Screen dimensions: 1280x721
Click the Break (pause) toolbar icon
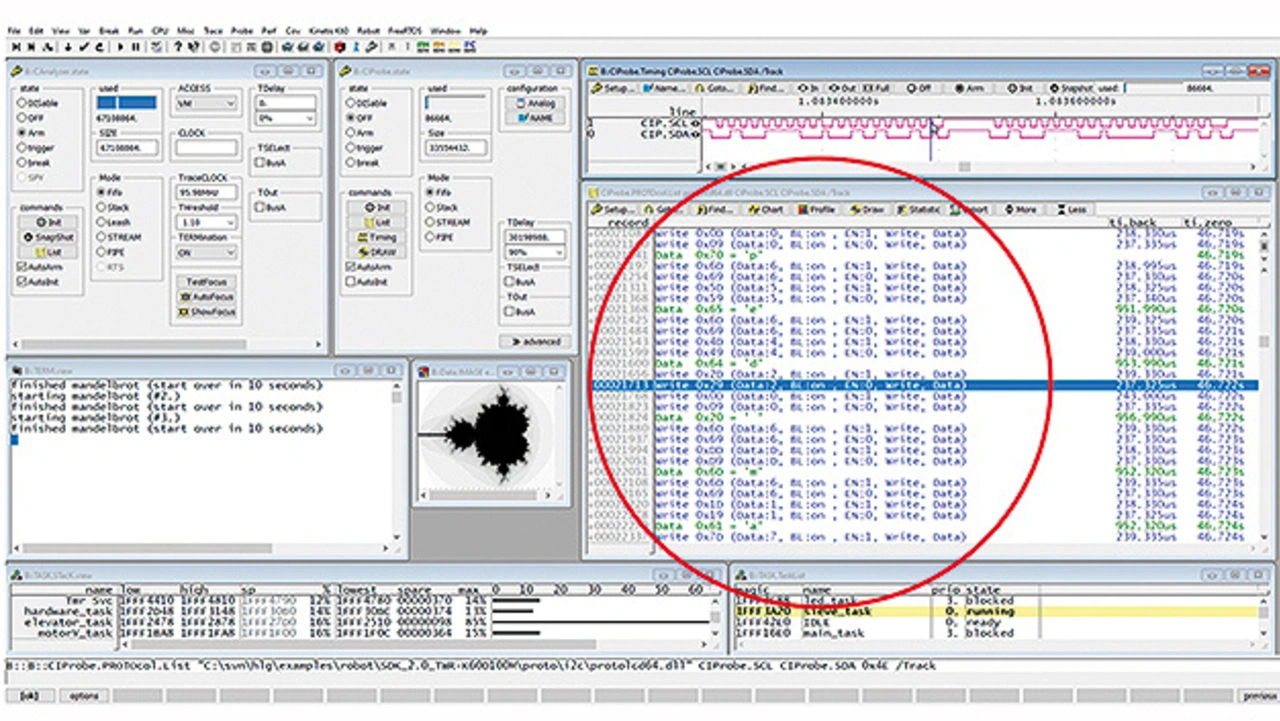[136, 46]
